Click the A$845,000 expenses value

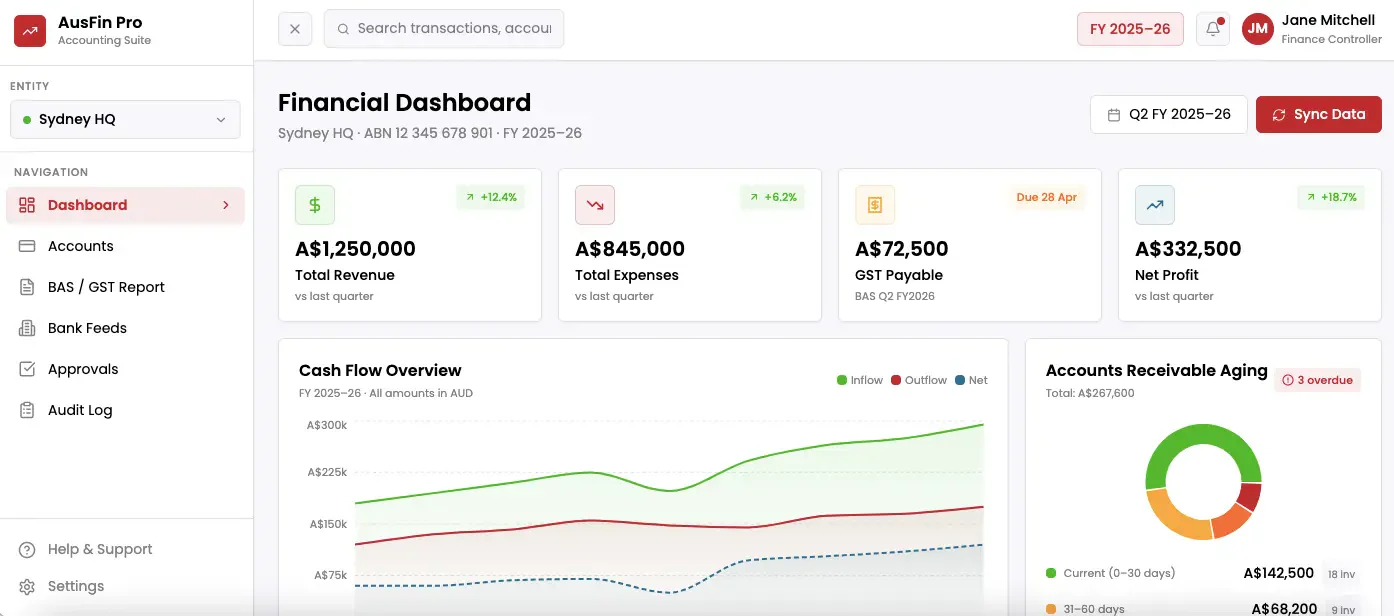click(630, 249)
